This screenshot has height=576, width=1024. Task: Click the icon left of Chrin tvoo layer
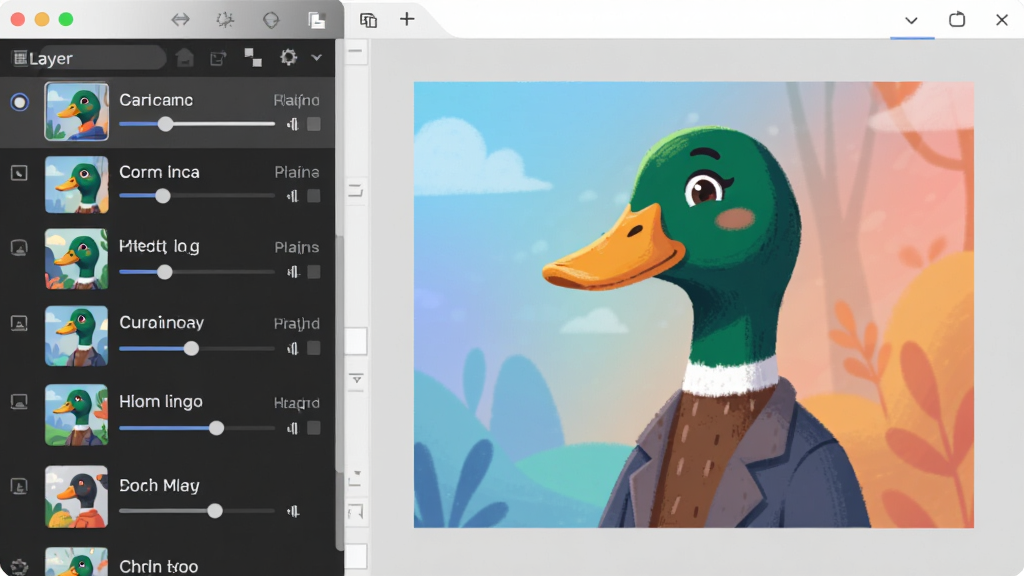coord(19,566)
